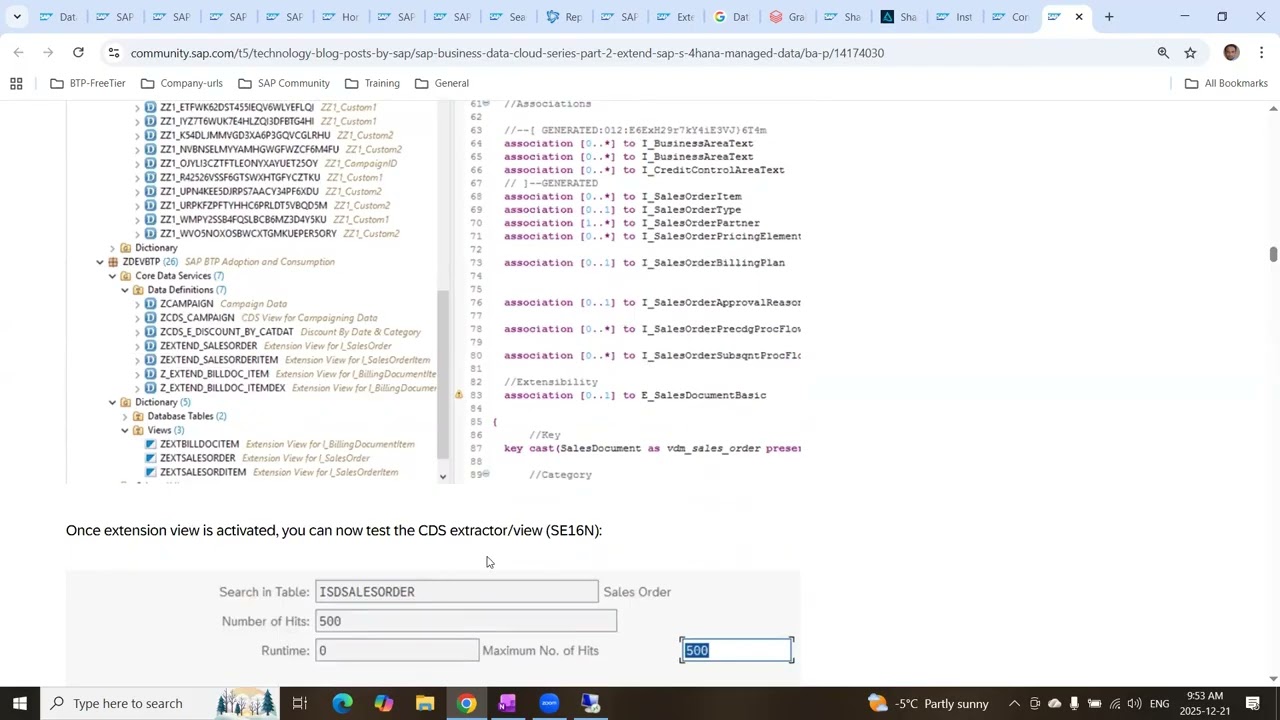This screenshot has height=720, width=1280.
Task: Open the Company-urls bookmark folder
Action: pyautogui.click(x=181, y=83)
